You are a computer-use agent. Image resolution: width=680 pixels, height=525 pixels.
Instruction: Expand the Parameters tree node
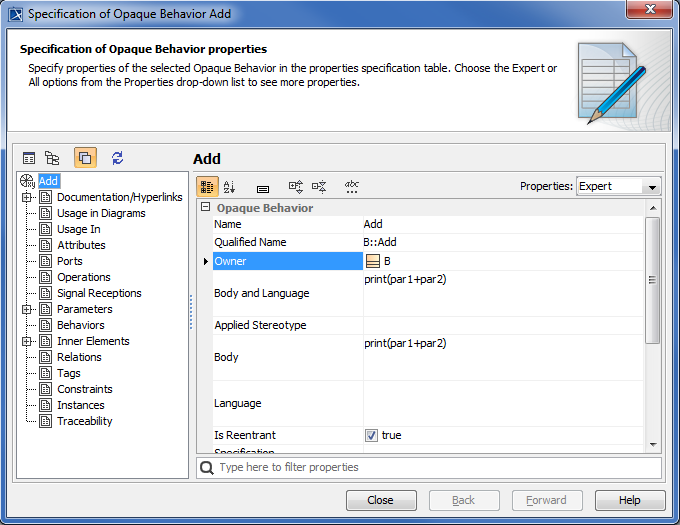(27, 309)
